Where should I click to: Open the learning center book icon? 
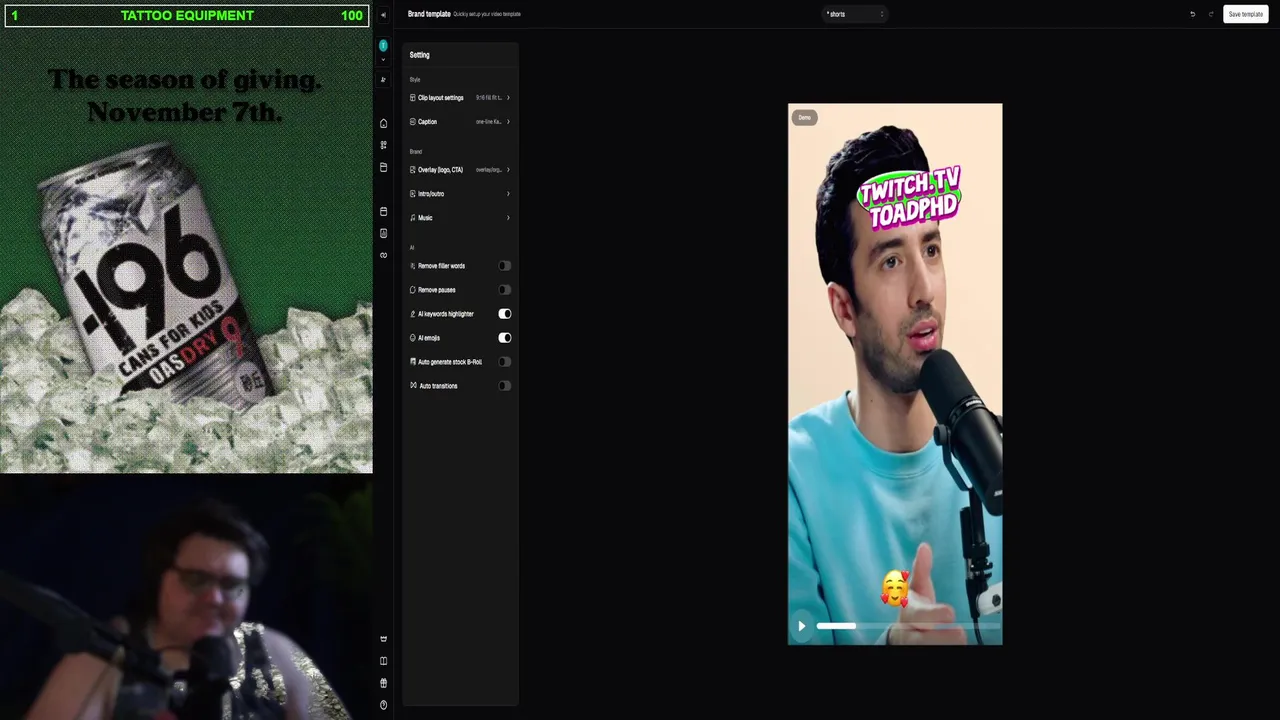pos(383,661)
